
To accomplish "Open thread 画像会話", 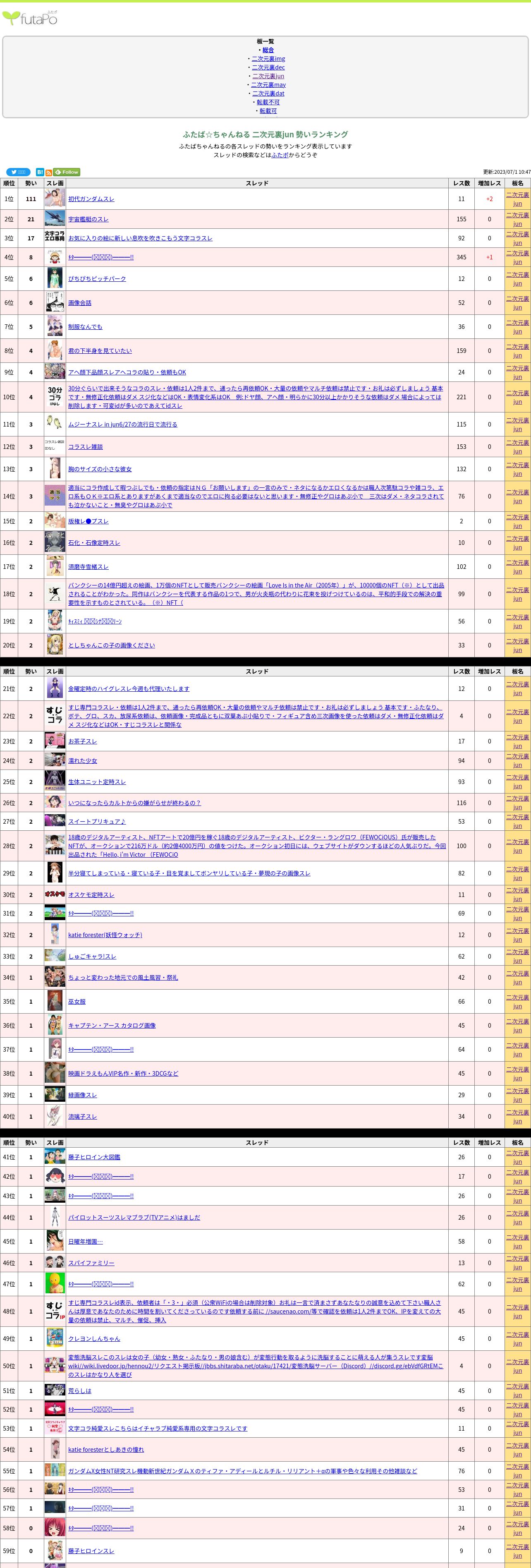I will 80,302.
